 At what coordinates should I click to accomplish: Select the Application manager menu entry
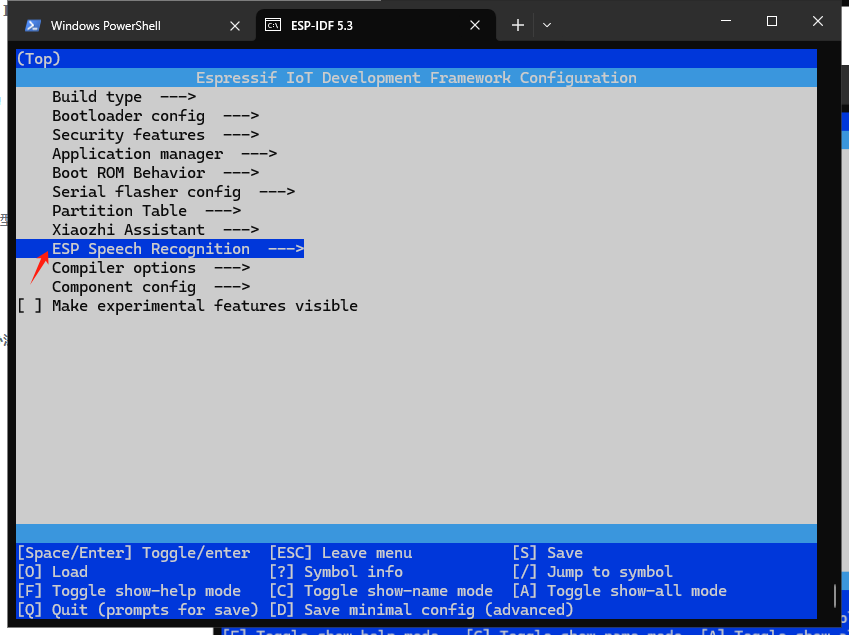(x=137, y=154)
